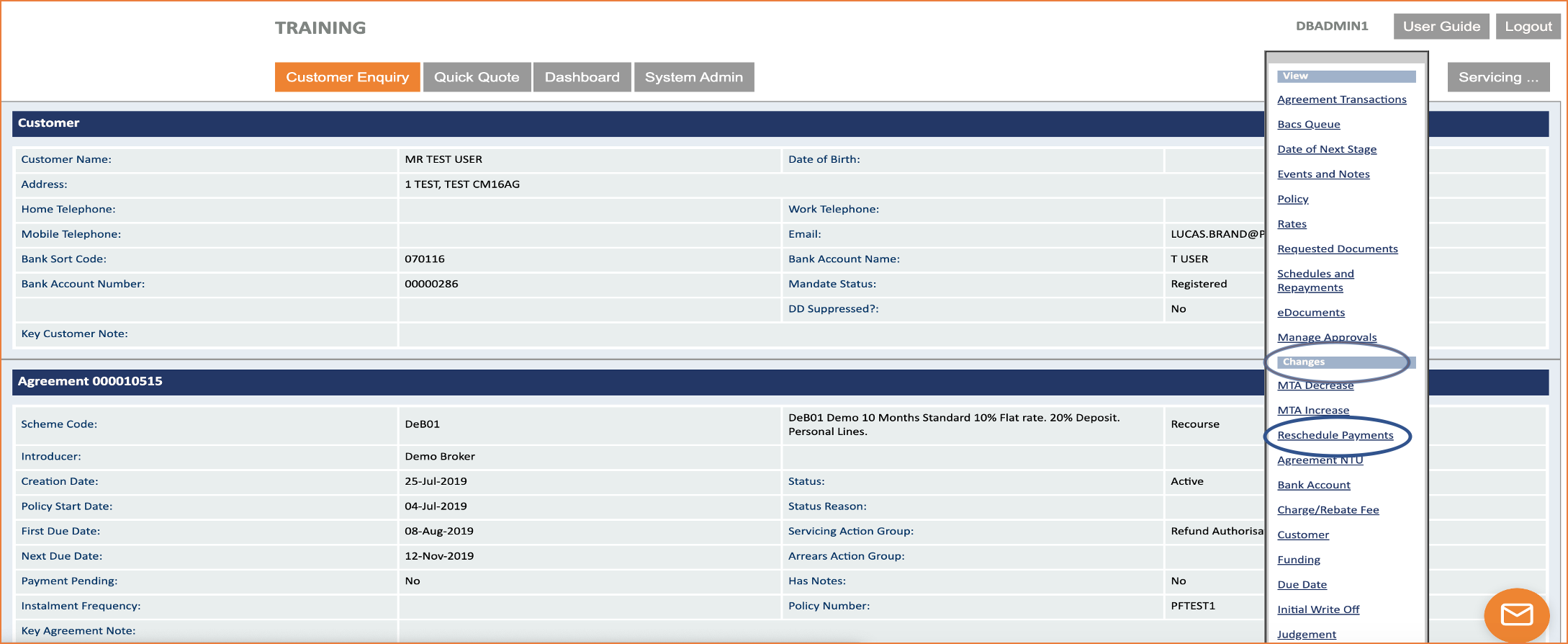Select scheme code DeB01 value
The width and height of the screenshot is (1568, 644).
click(x=422, y=424)
